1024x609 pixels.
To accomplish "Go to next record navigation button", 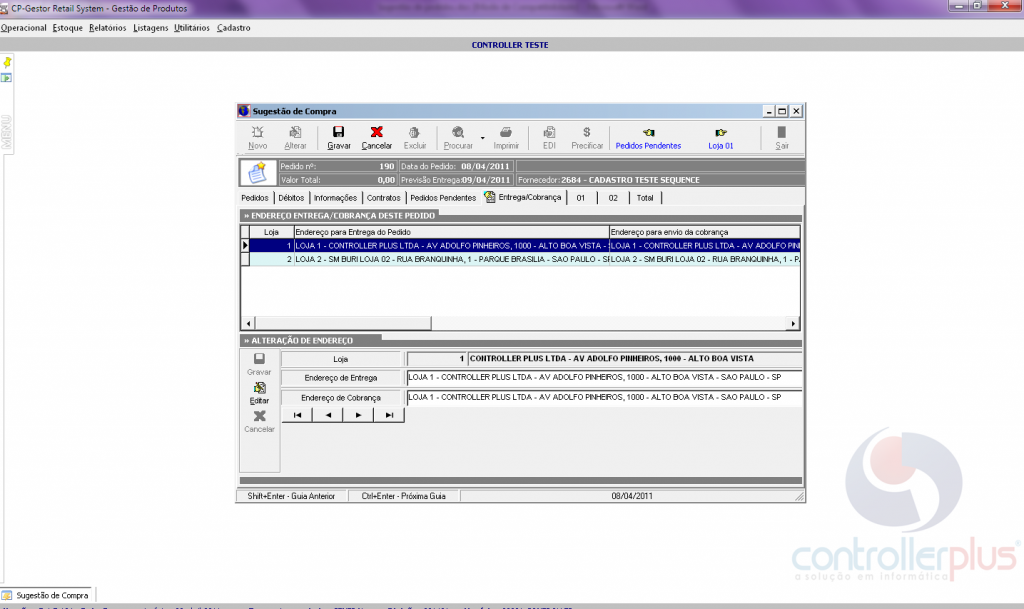I will coord(359,415).
